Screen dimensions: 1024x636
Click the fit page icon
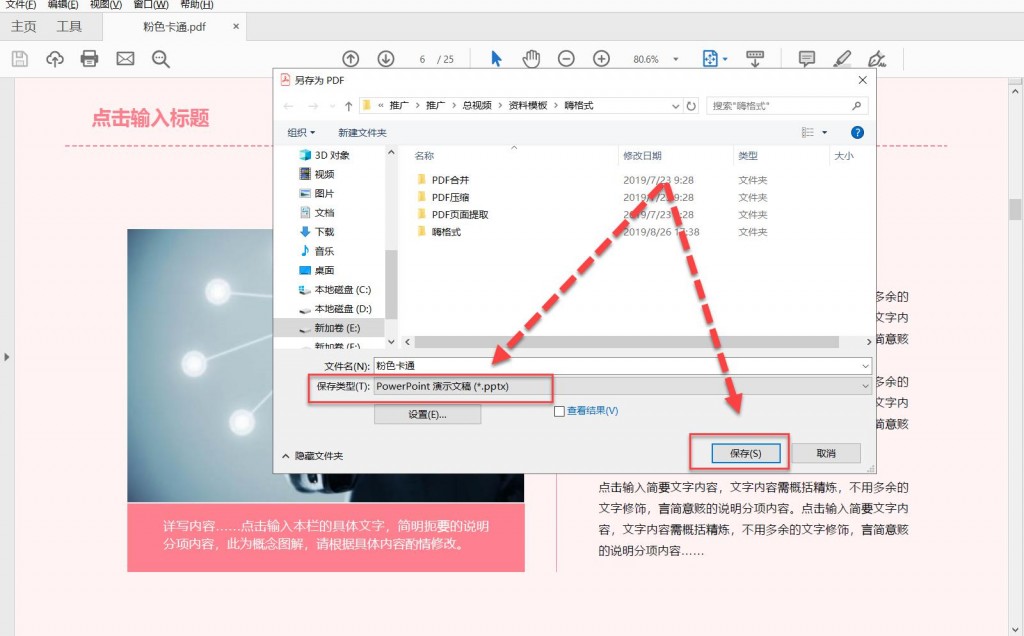click(x=710, y=59)
